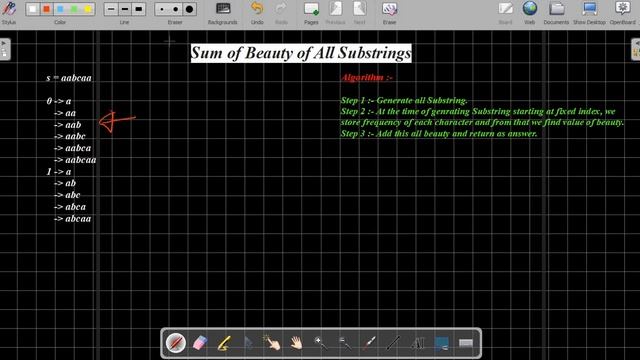
Task: Pick the white pen color
Action: (33, 9)
